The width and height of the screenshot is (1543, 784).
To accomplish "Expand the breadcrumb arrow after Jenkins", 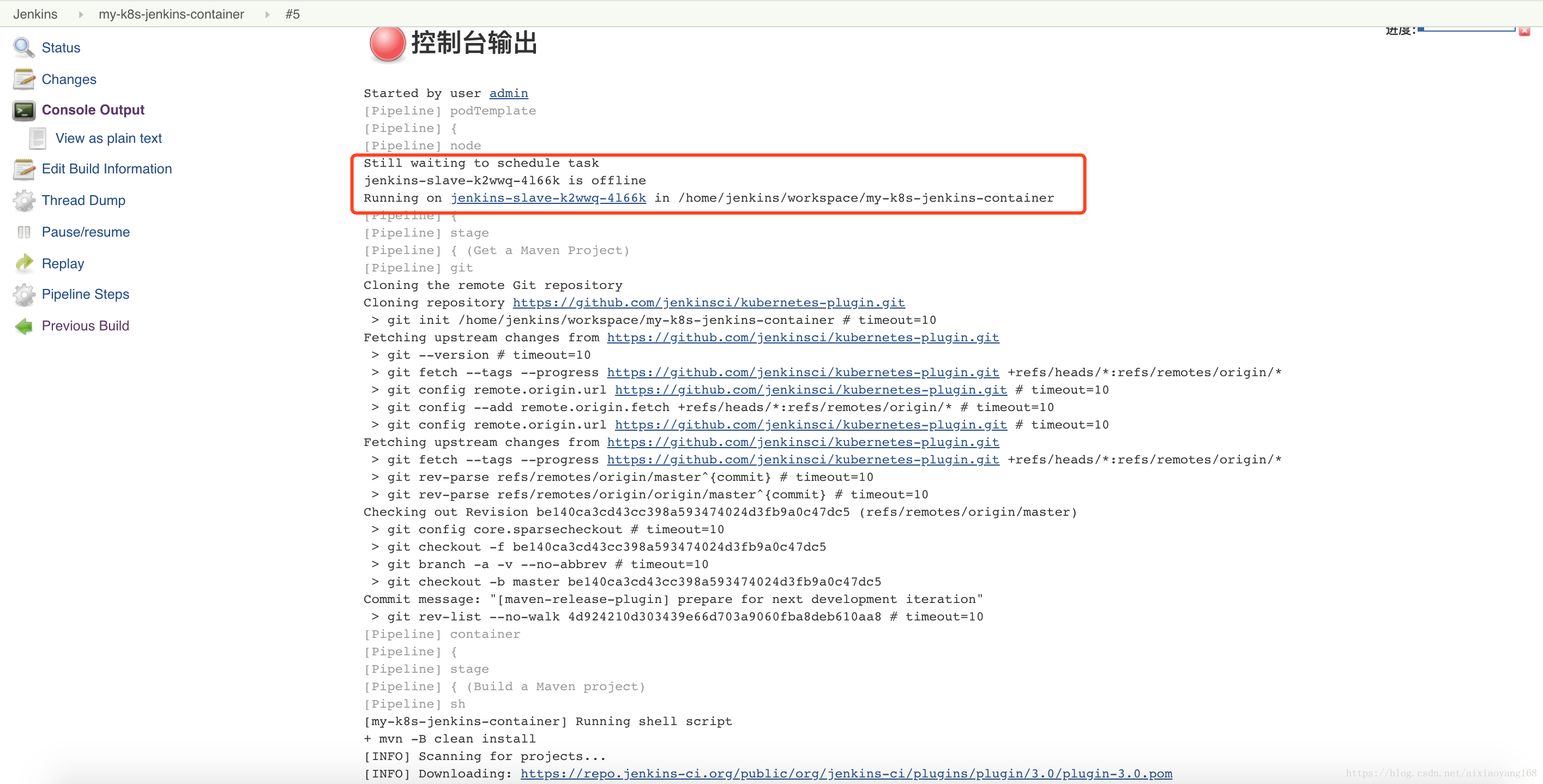I will point(81,14).
